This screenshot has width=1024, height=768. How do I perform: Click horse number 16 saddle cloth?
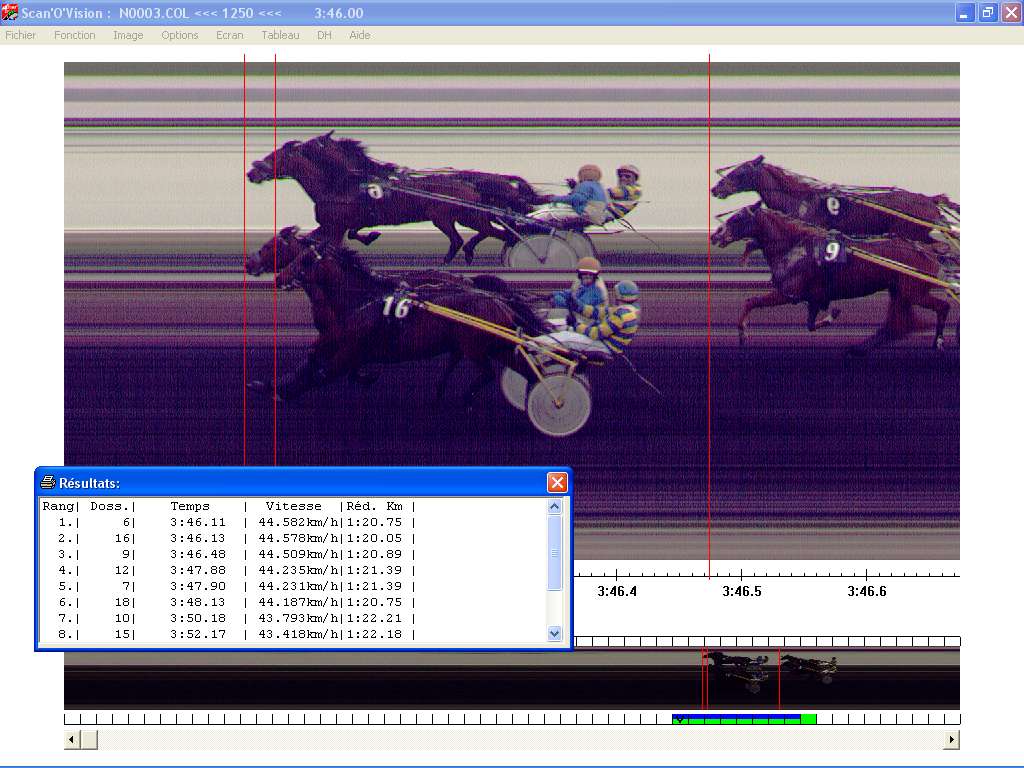coord(396,306)
